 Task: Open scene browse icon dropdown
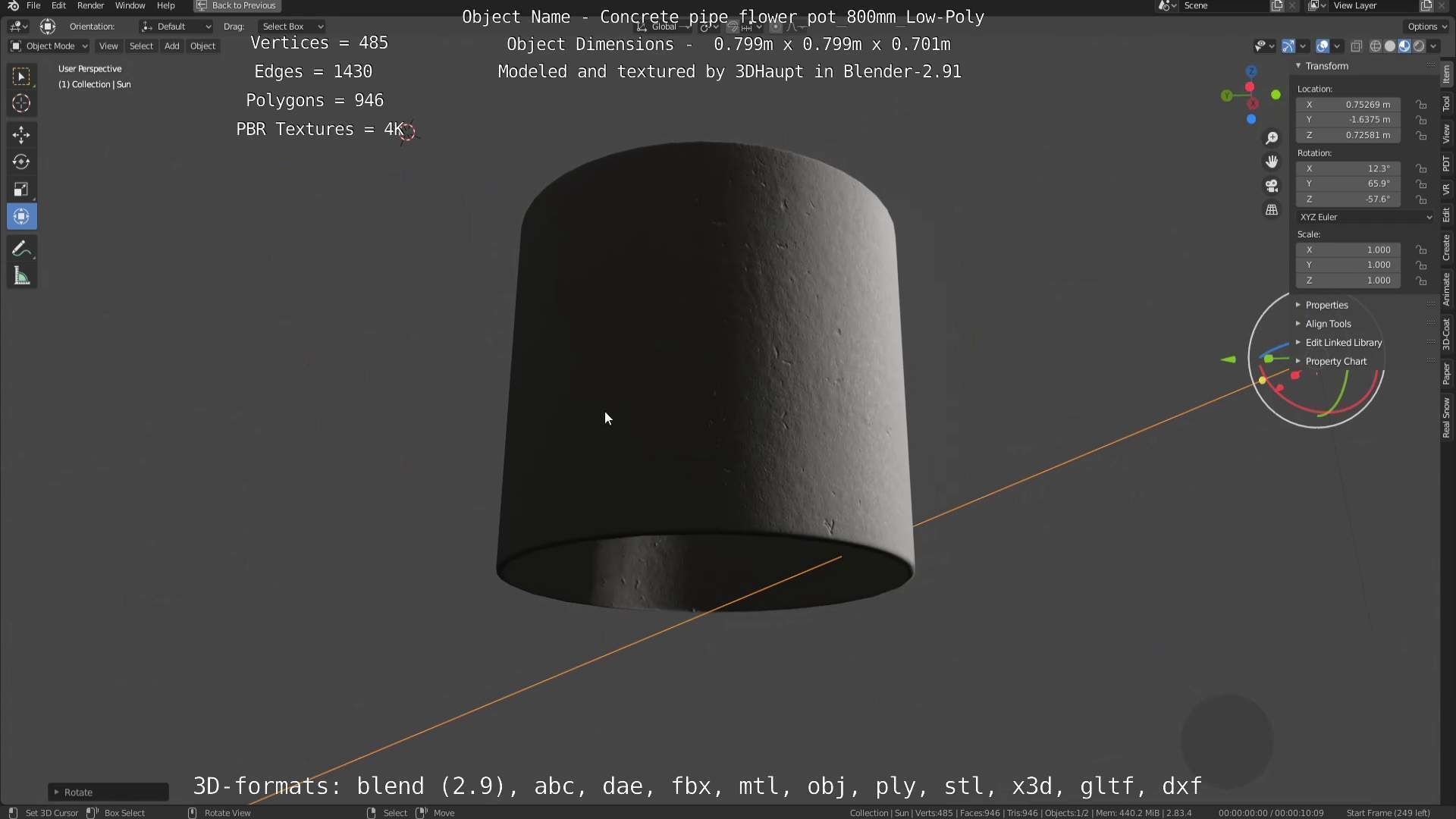click(1168, 5)
